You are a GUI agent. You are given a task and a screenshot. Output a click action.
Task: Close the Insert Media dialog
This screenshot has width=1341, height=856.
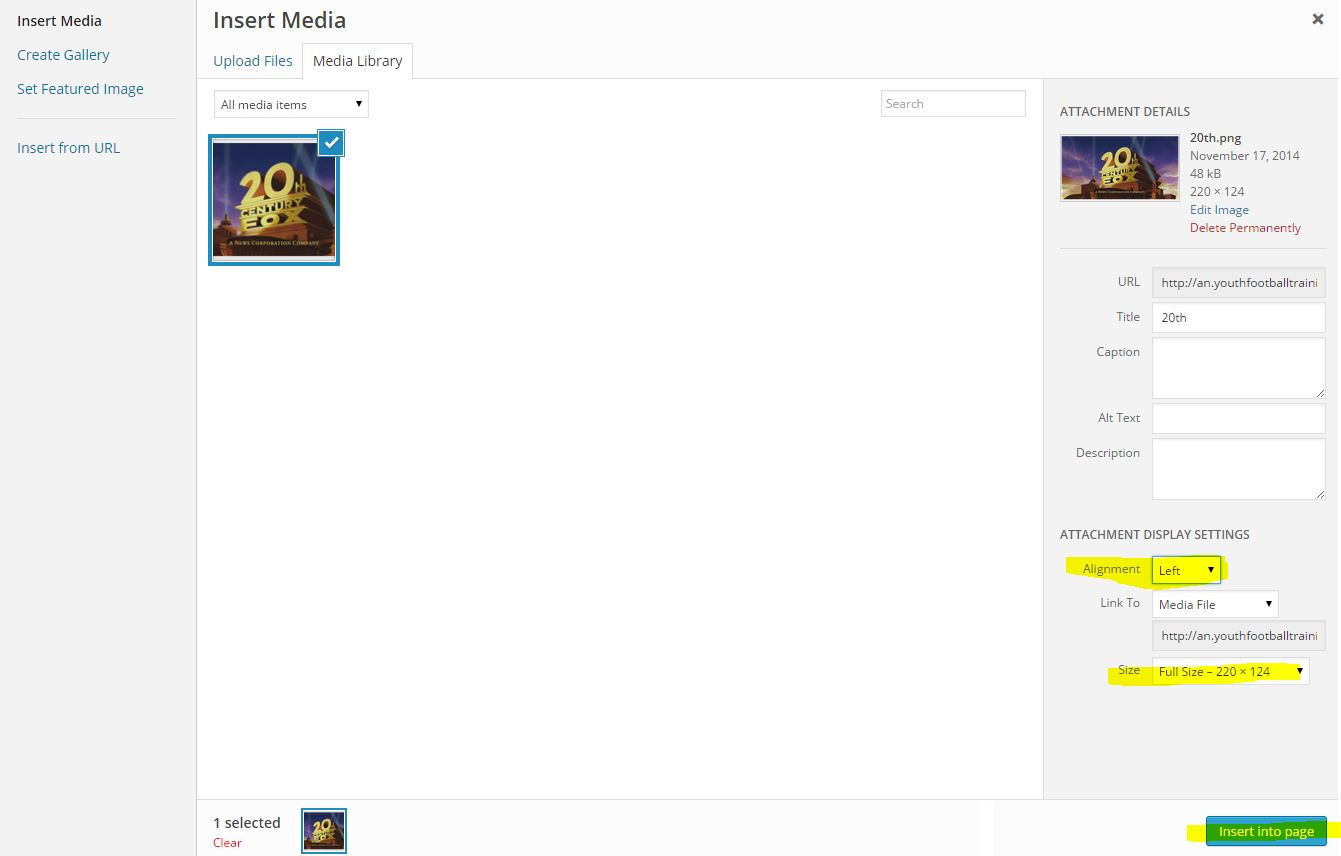click(x=1318, y=19)
